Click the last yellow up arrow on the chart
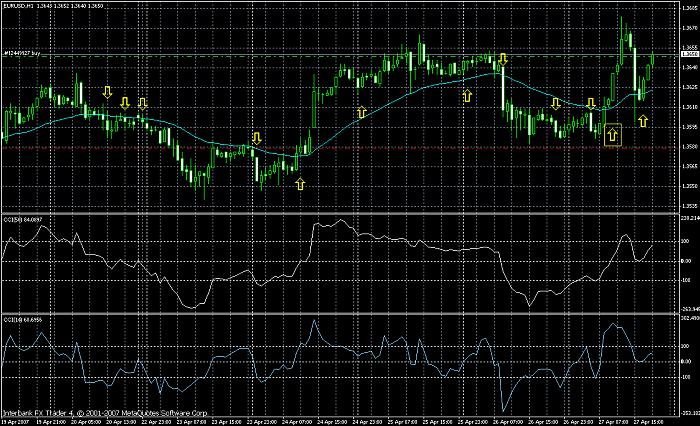This screenshot has height=426, width=700. (643, 121)
